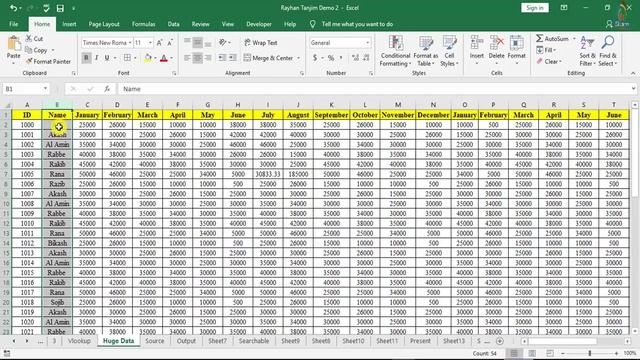Open the font name dropdown
640x360 pixels.
[130, 42]
